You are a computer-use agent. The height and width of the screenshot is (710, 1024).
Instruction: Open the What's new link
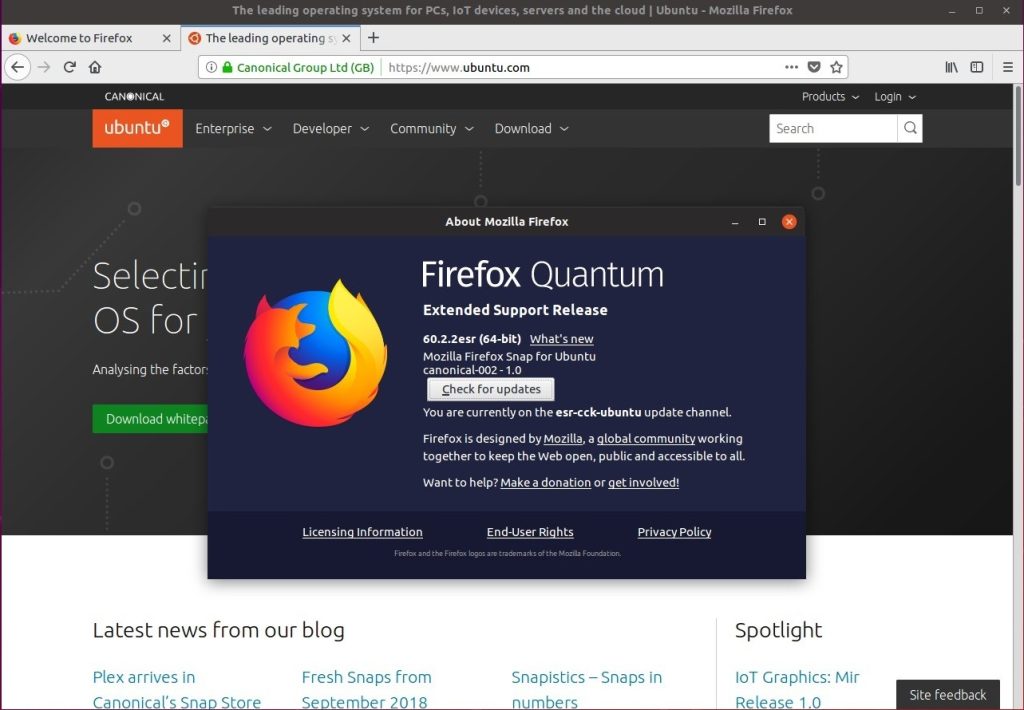point(562,339)
